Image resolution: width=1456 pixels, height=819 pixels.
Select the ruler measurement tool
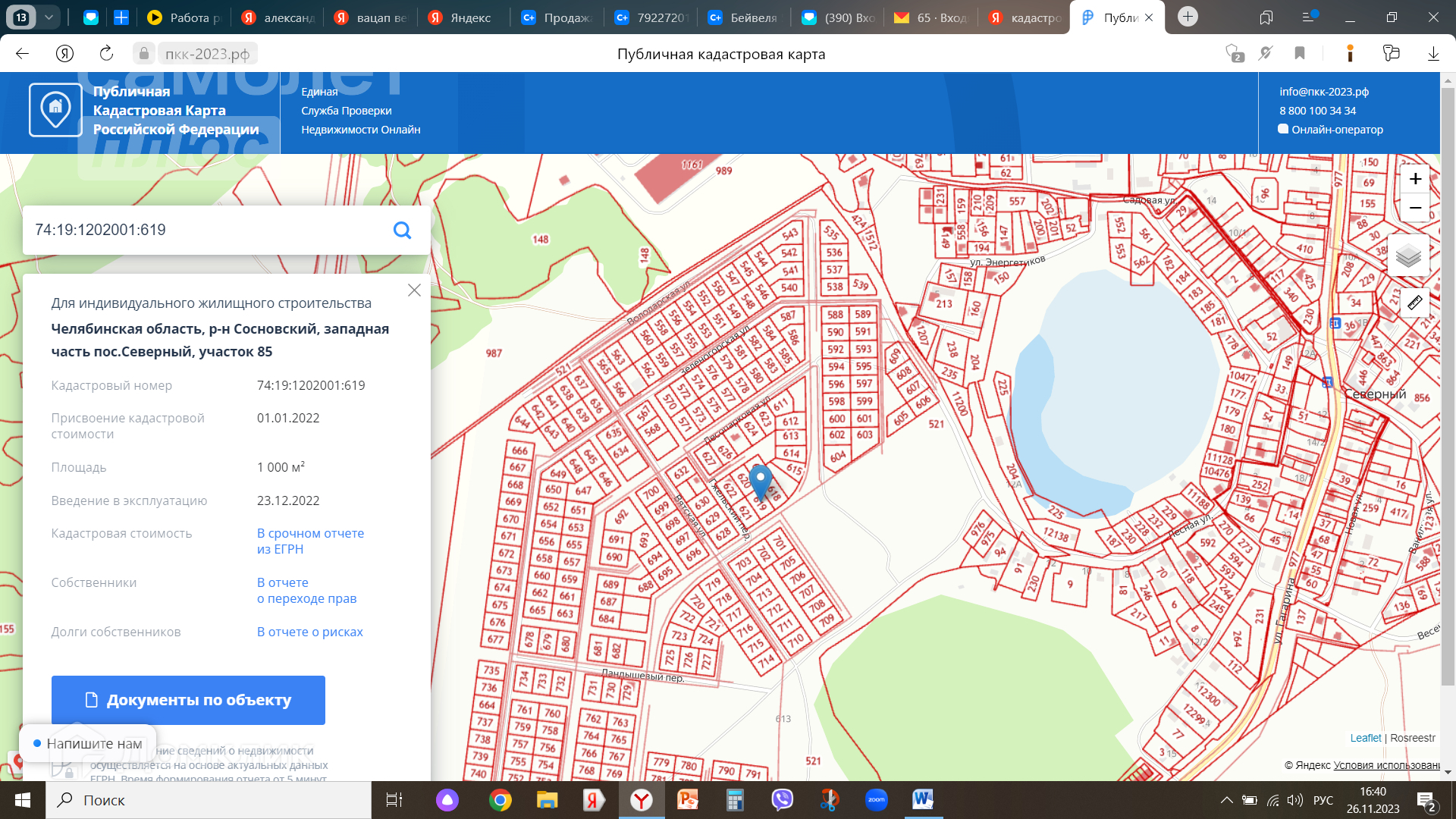coord(1414,303)
